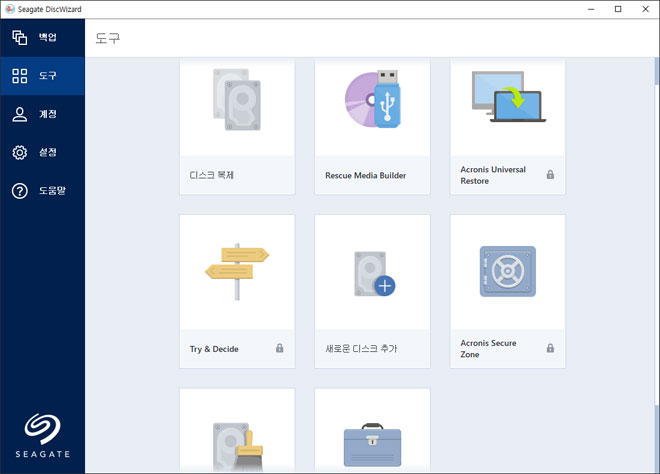Click the lock icon on Acronis Secure Zone
Screen dimensions: 660x474
(550, 348)
